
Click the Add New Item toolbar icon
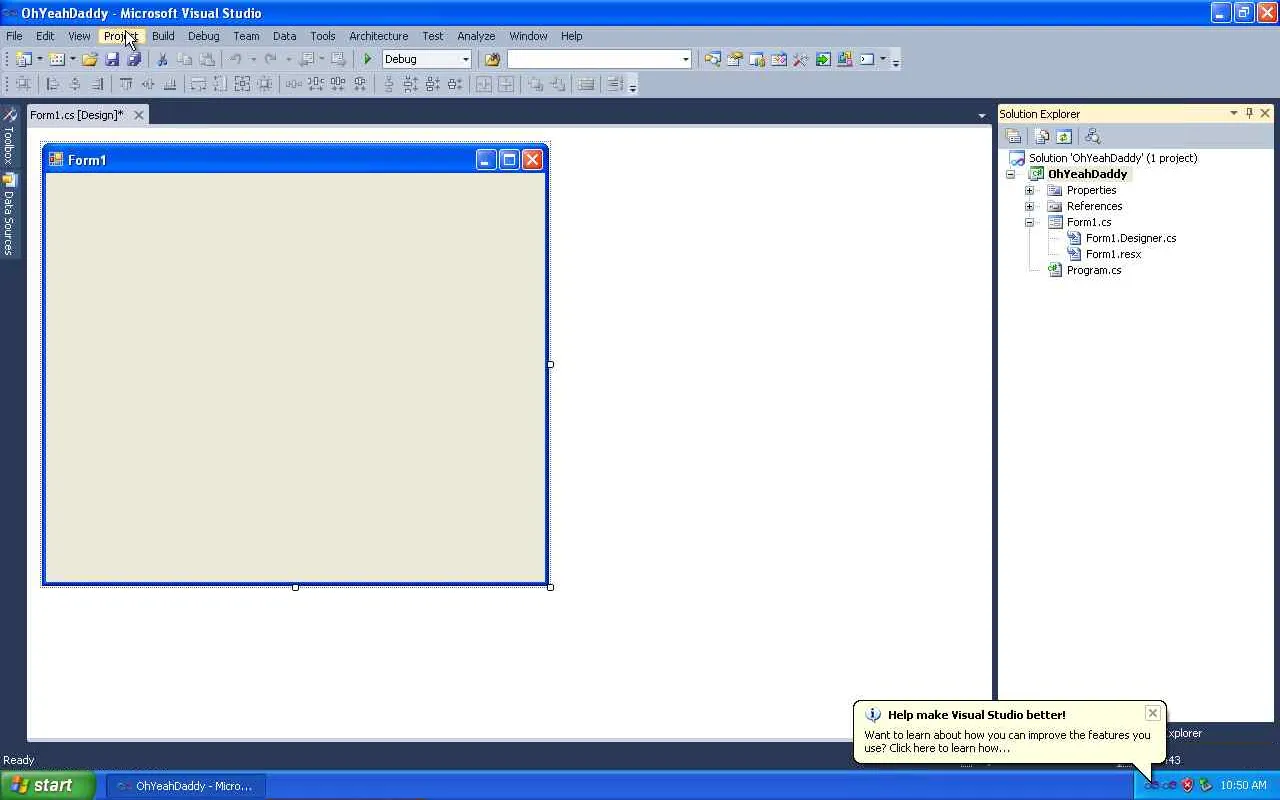tap(56, 59)
